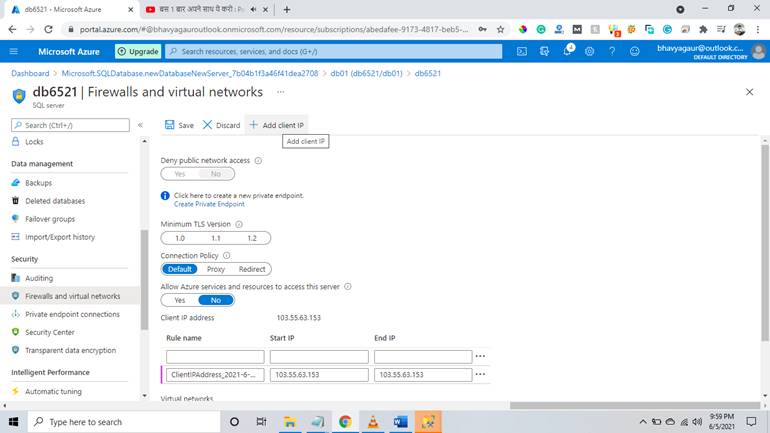Click info icon for Allow Azure services
770x433 pixels.
point(348,286)
